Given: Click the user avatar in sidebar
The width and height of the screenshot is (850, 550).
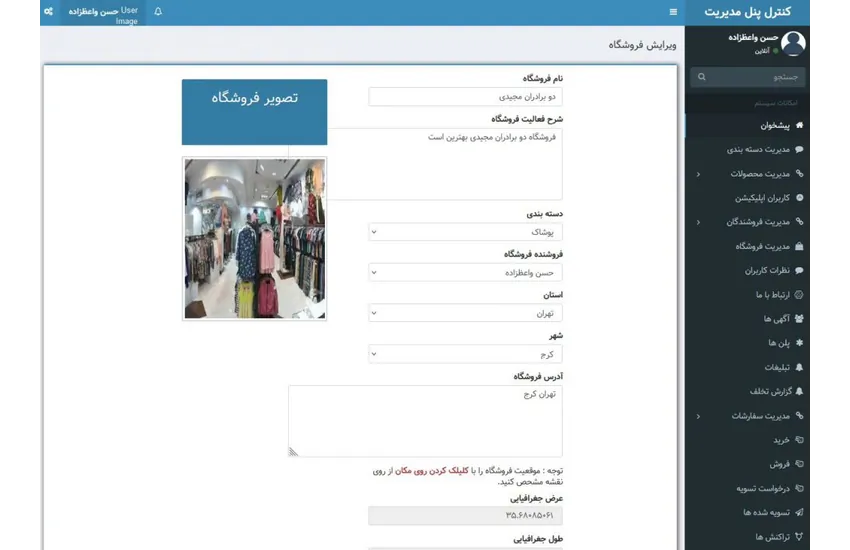Looking at the screenshot, I should pos(793,43).
